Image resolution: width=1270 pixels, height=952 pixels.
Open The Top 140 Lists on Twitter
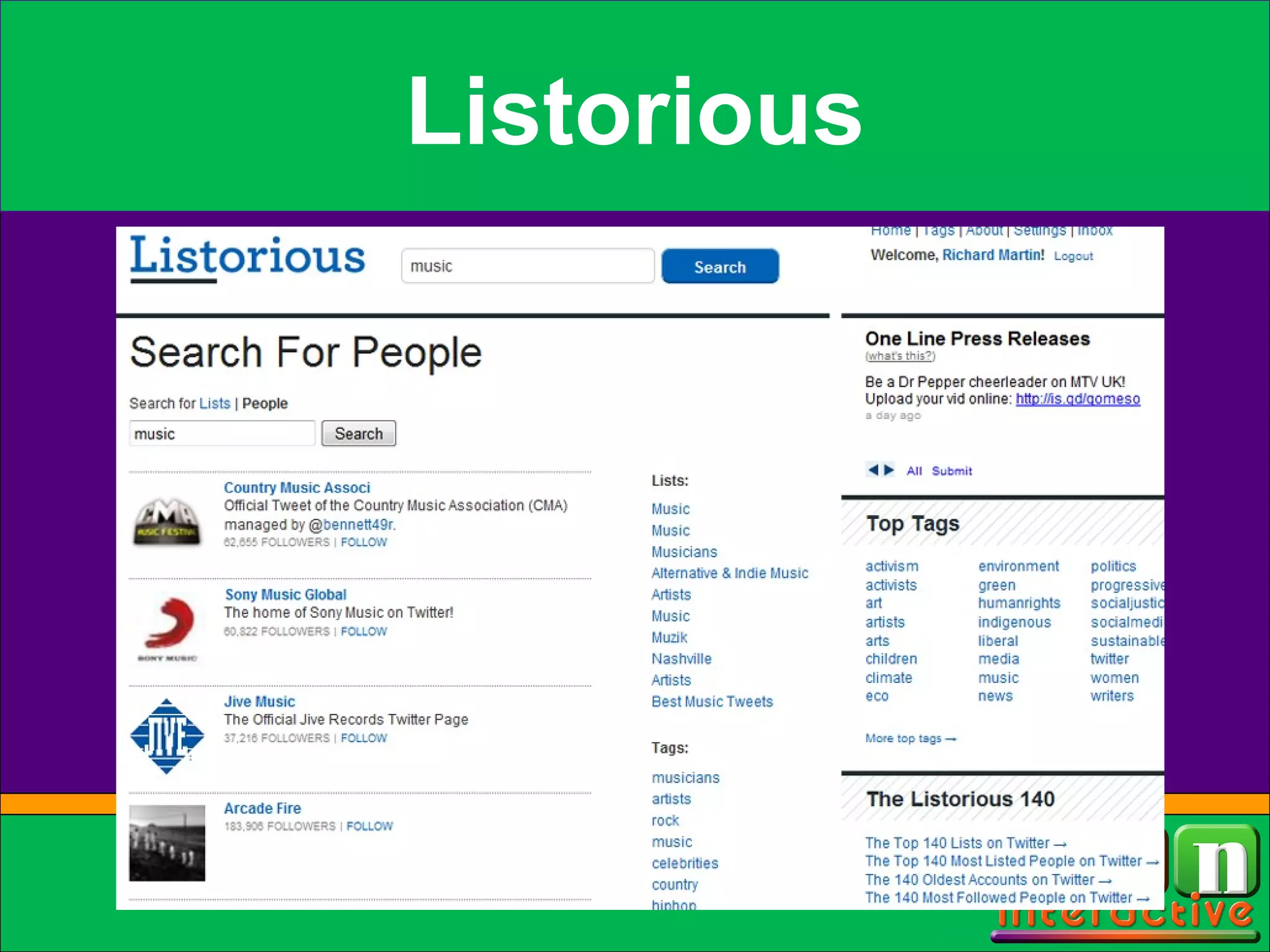(x=966, y=843)
